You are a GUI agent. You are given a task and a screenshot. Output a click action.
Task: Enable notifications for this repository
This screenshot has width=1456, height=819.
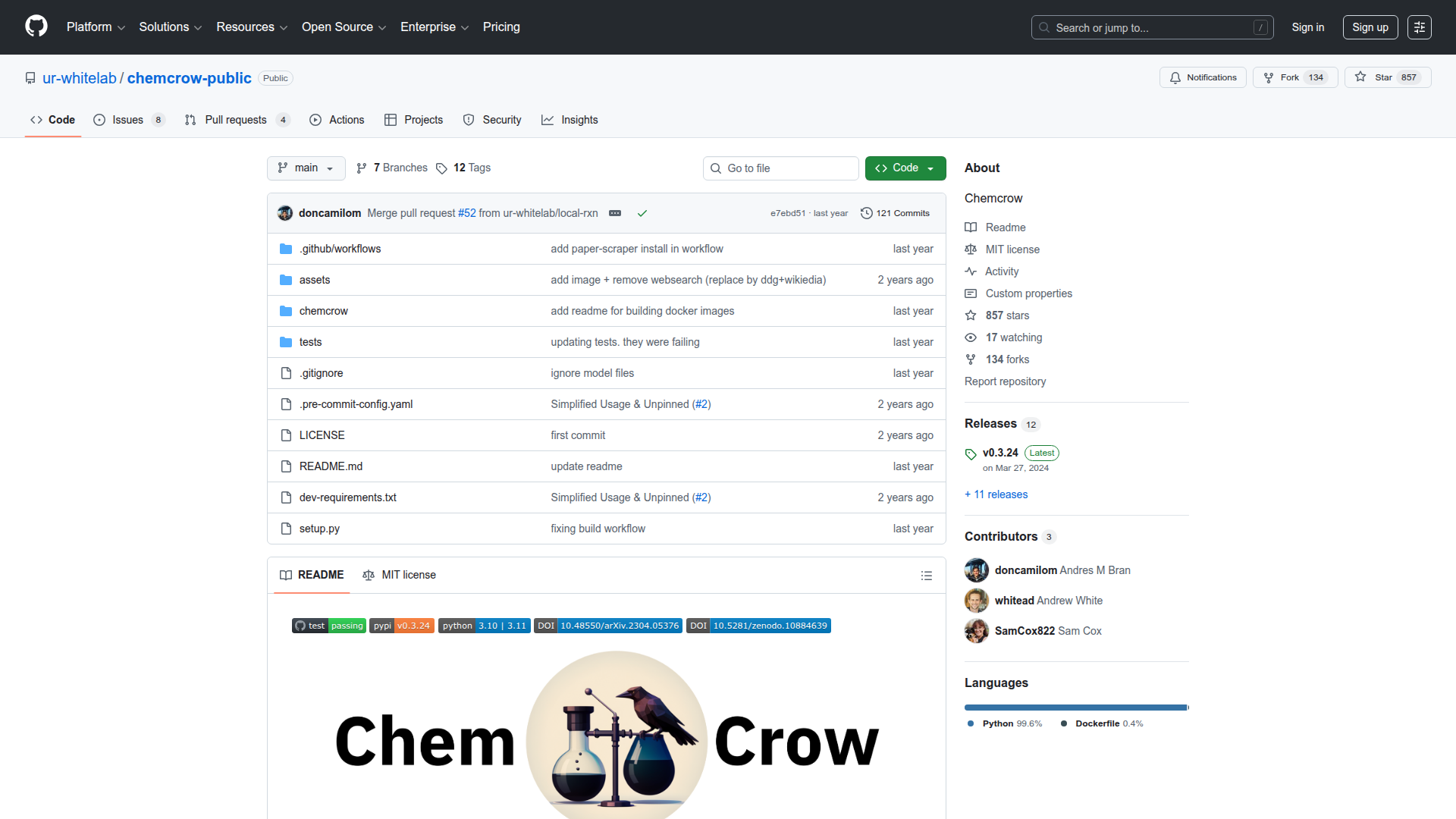click(x=1203, y=77)
